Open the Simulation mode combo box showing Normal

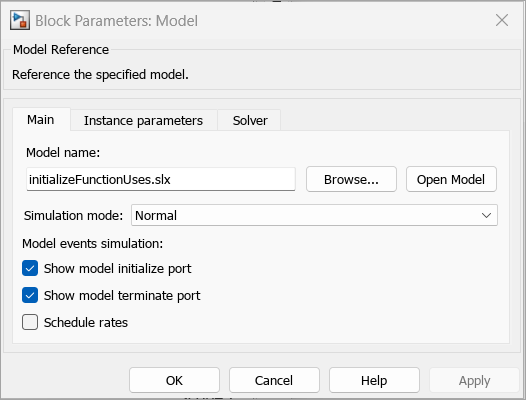314,215
